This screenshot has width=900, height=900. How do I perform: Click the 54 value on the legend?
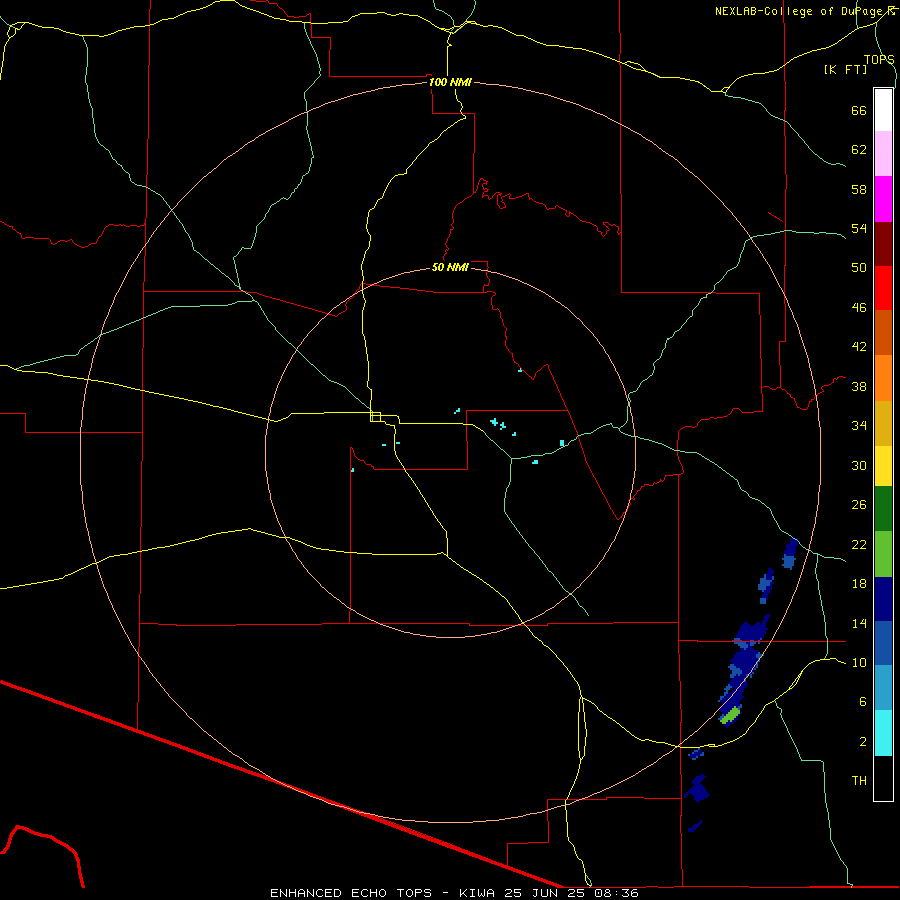(859, 228)
